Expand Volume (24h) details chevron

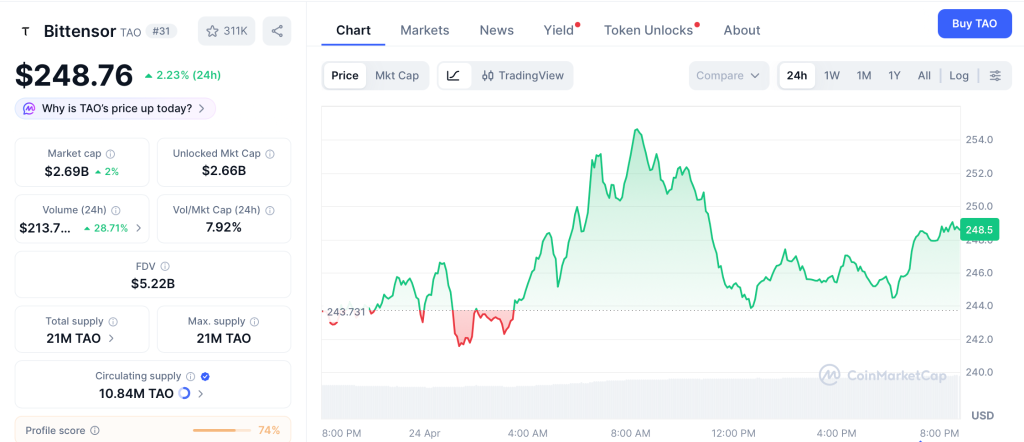(x=138, y=228)
